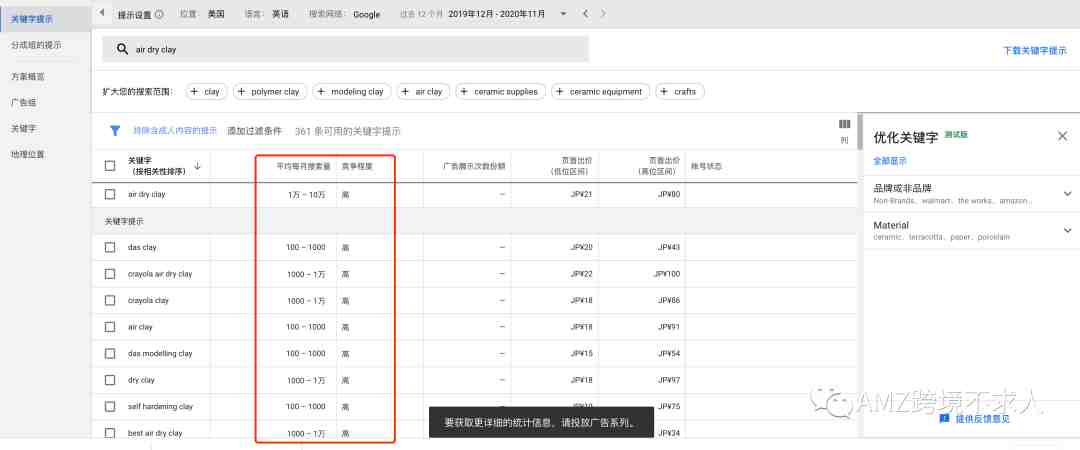
Task: Click 全部显示 in the refine panel
Action: (890, 161)
